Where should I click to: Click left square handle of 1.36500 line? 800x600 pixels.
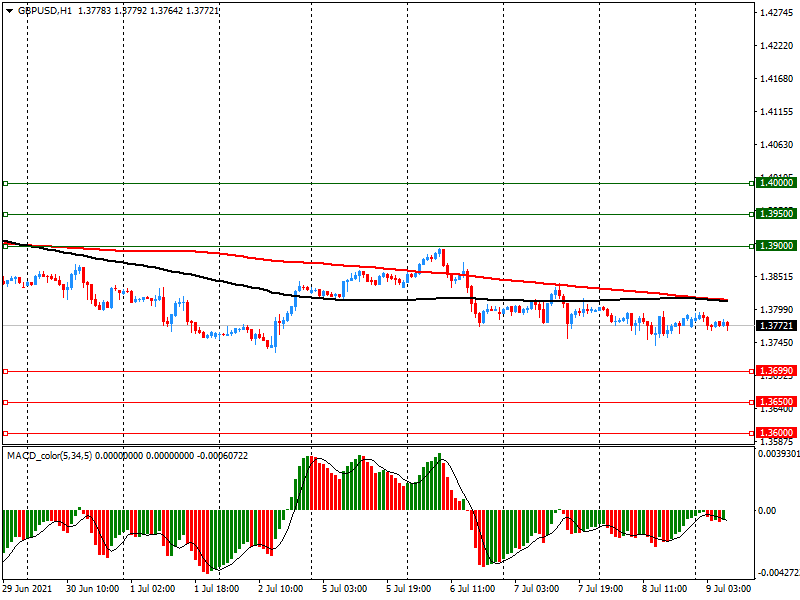point(5,402)
